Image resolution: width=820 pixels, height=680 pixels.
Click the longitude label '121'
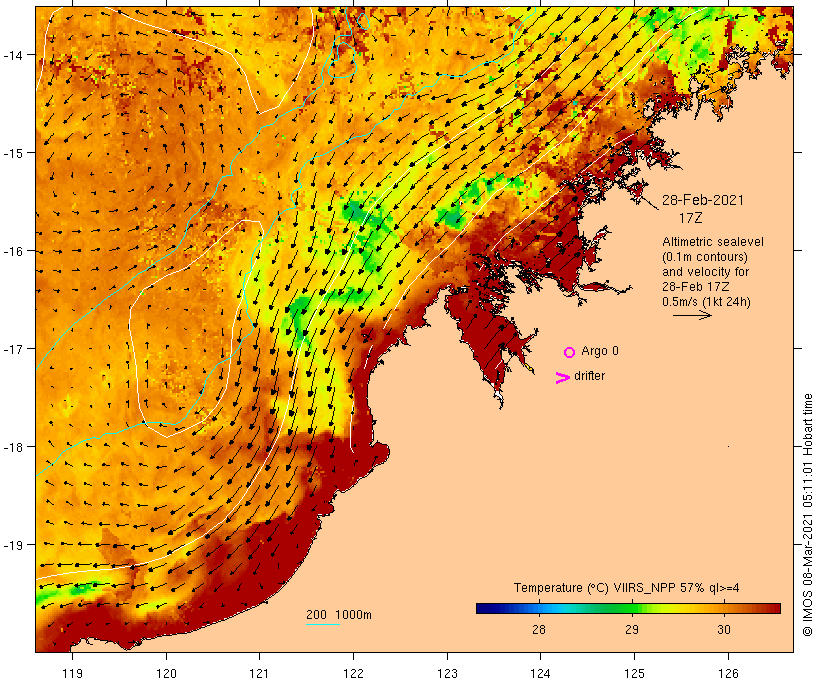click(x=259, y=673)
